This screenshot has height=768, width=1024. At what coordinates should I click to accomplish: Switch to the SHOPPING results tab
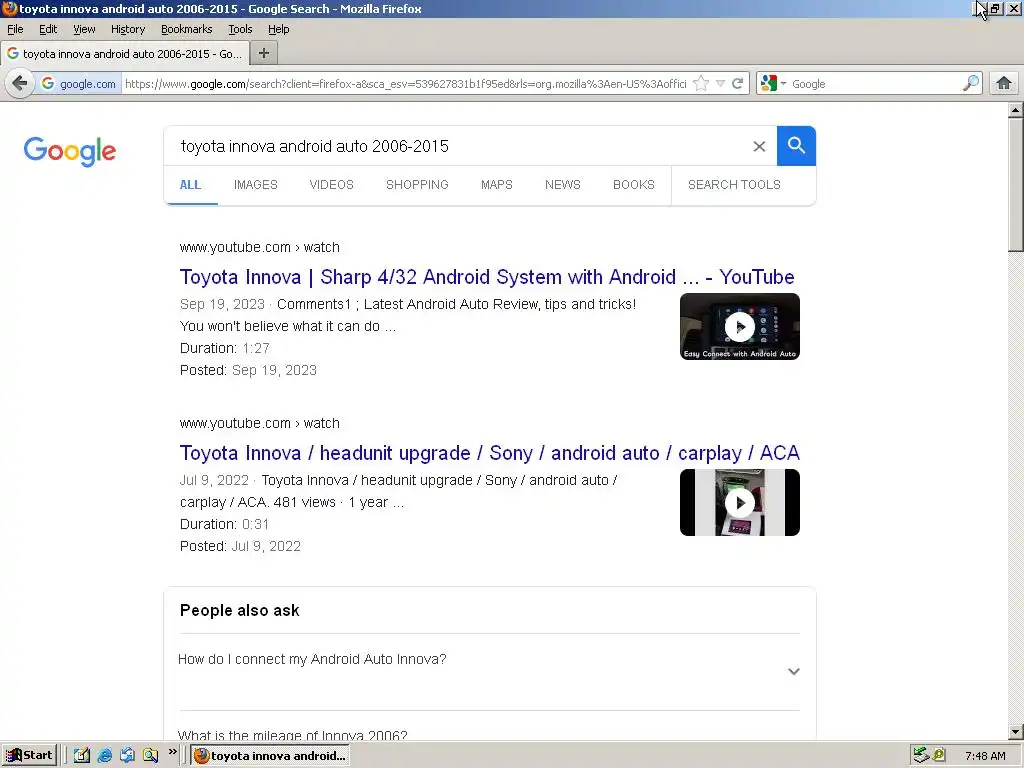pos(417,185)
